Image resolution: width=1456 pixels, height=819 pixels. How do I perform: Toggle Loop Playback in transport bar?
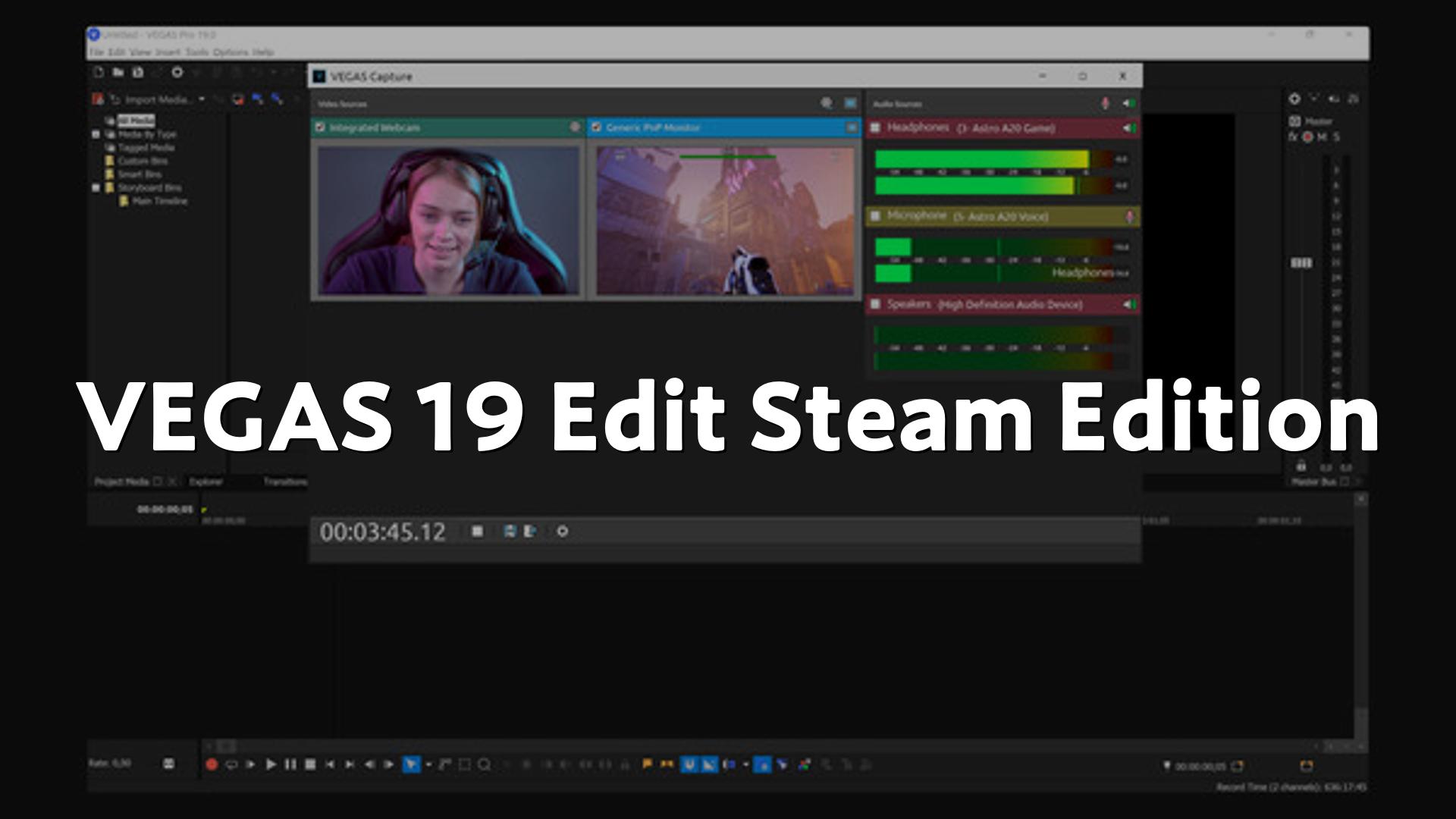[x=231, y=764]
